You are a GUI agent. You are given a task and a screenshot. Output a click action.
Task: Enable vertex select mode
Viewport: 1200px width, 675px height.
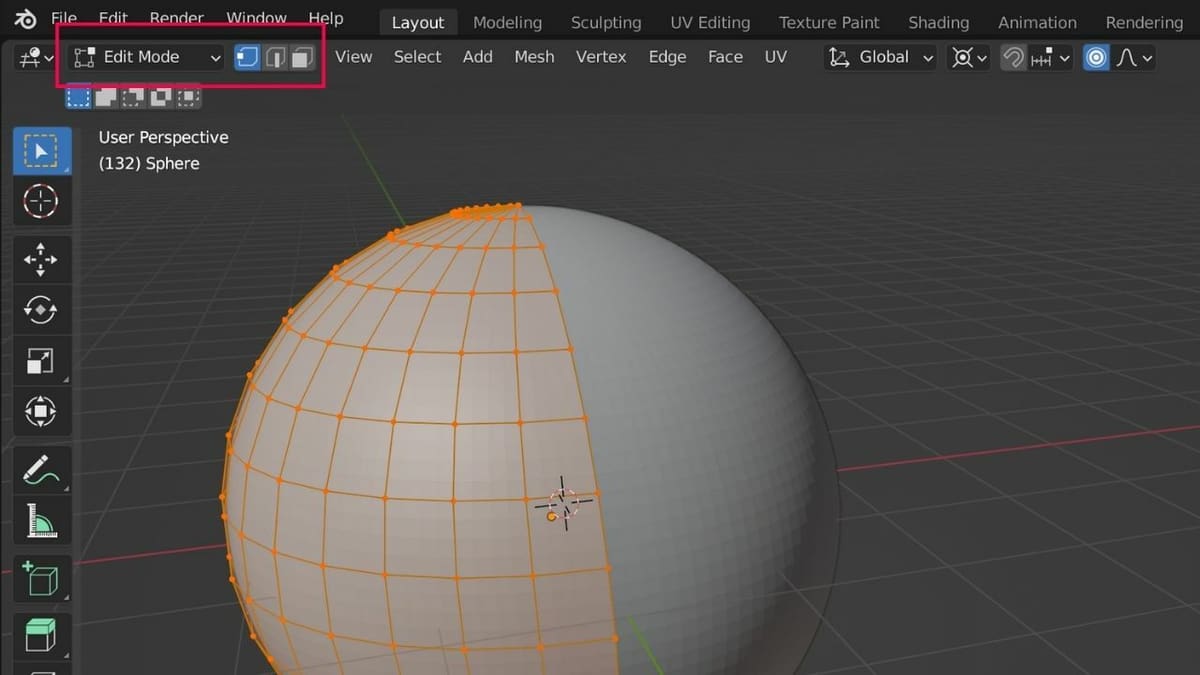[247, 58]
